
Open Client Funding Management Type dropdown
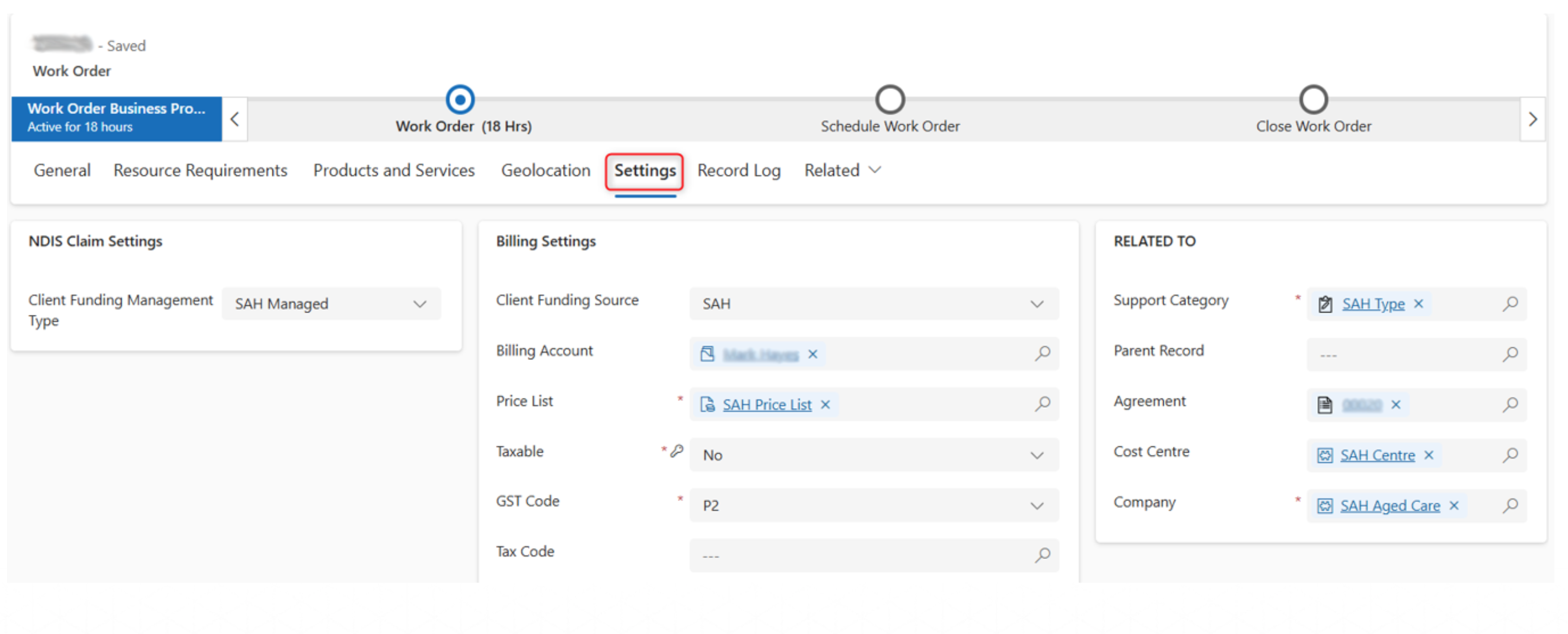[331, 304]
